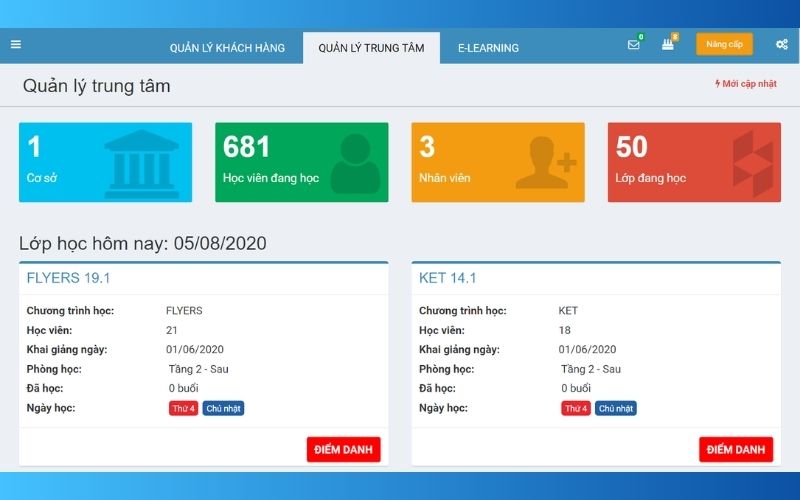Open the settings gears icon
This screenshot has width=800, height=500.
[x=781, y=45]
